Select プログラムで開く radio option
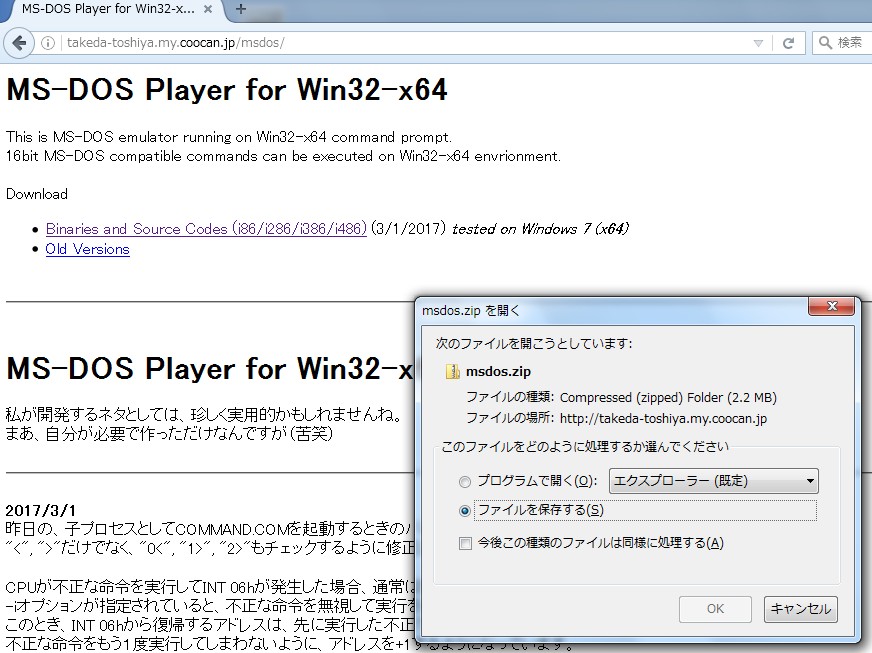Screen dimensions: 872x653 tap(465, 482)
